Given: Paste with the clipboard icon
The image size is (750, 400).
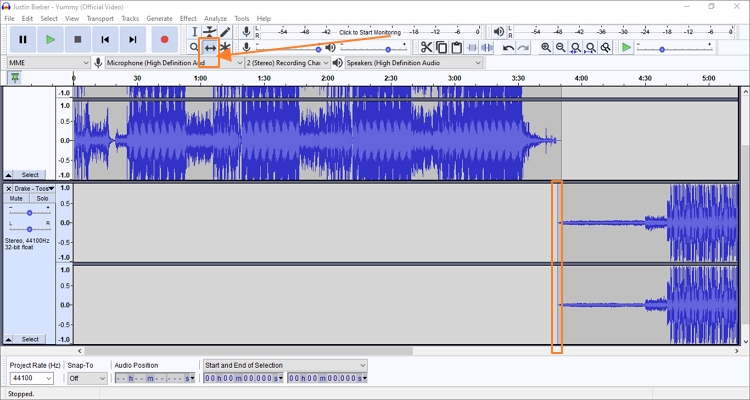Looking at the screenshot, I should 457,47.
